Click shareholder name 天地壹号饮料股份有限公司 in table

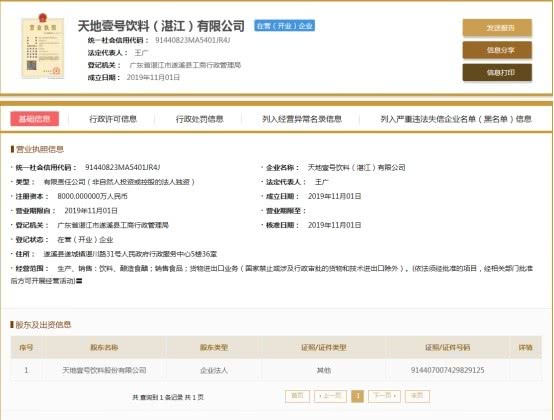coord(104,370)
